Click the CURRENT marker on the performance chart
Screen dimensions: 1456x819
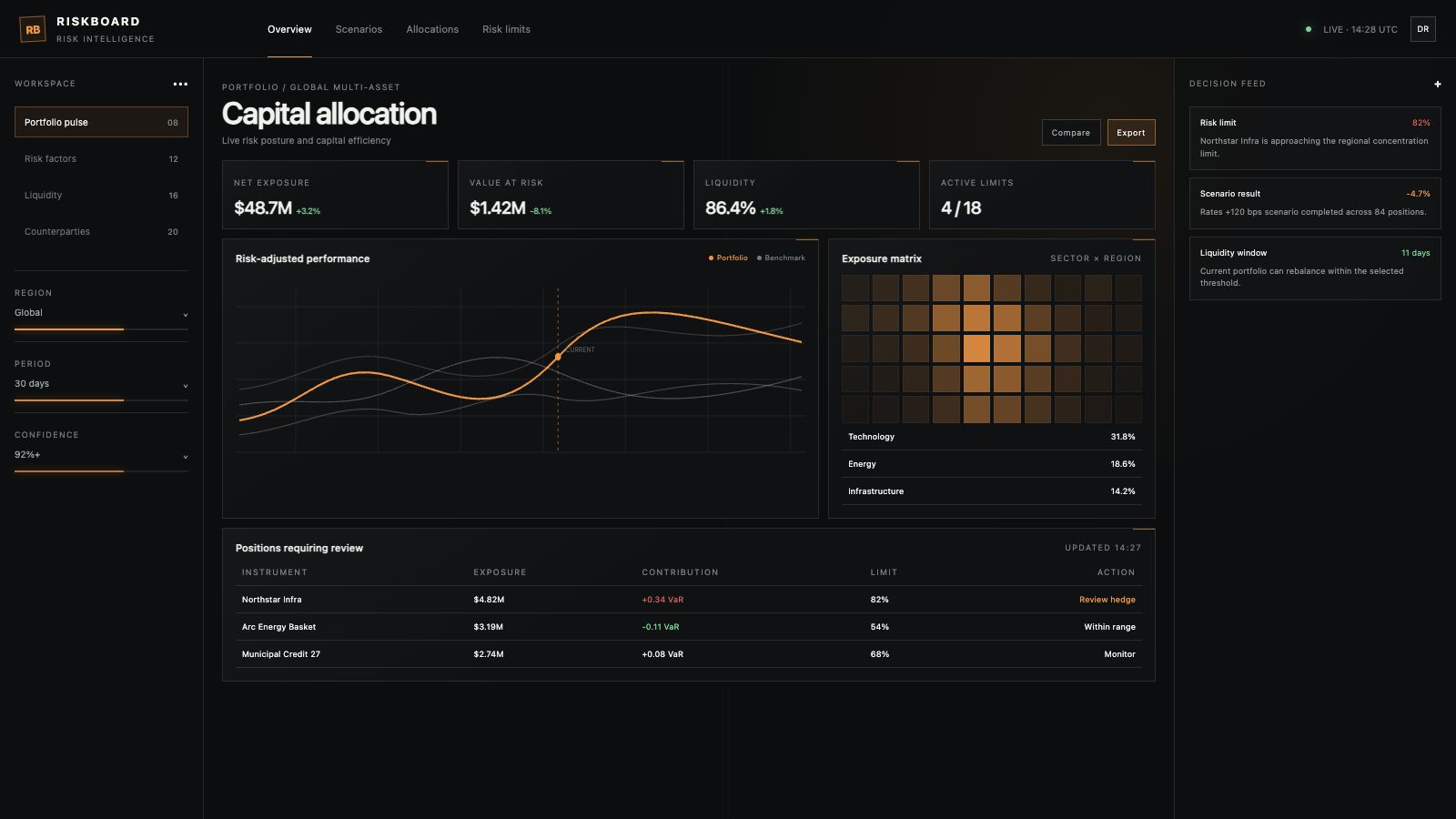(x=558, y=357)
